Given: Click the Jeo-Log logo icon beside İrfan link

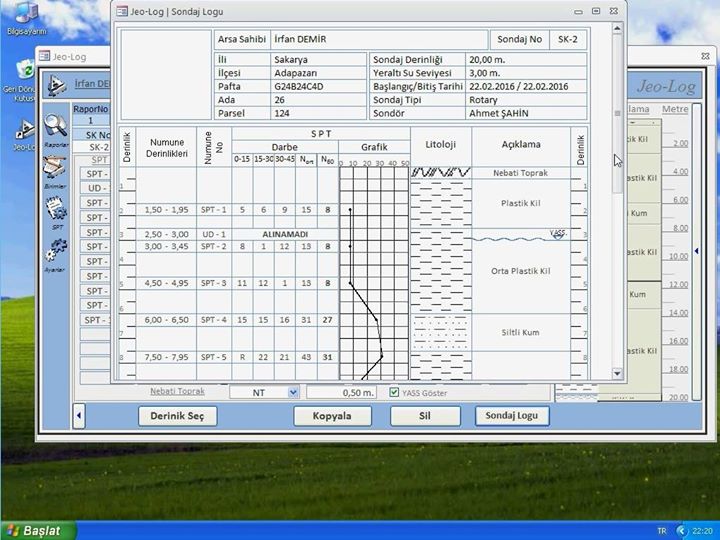Looking at the screenshot, I should [57, 85].
